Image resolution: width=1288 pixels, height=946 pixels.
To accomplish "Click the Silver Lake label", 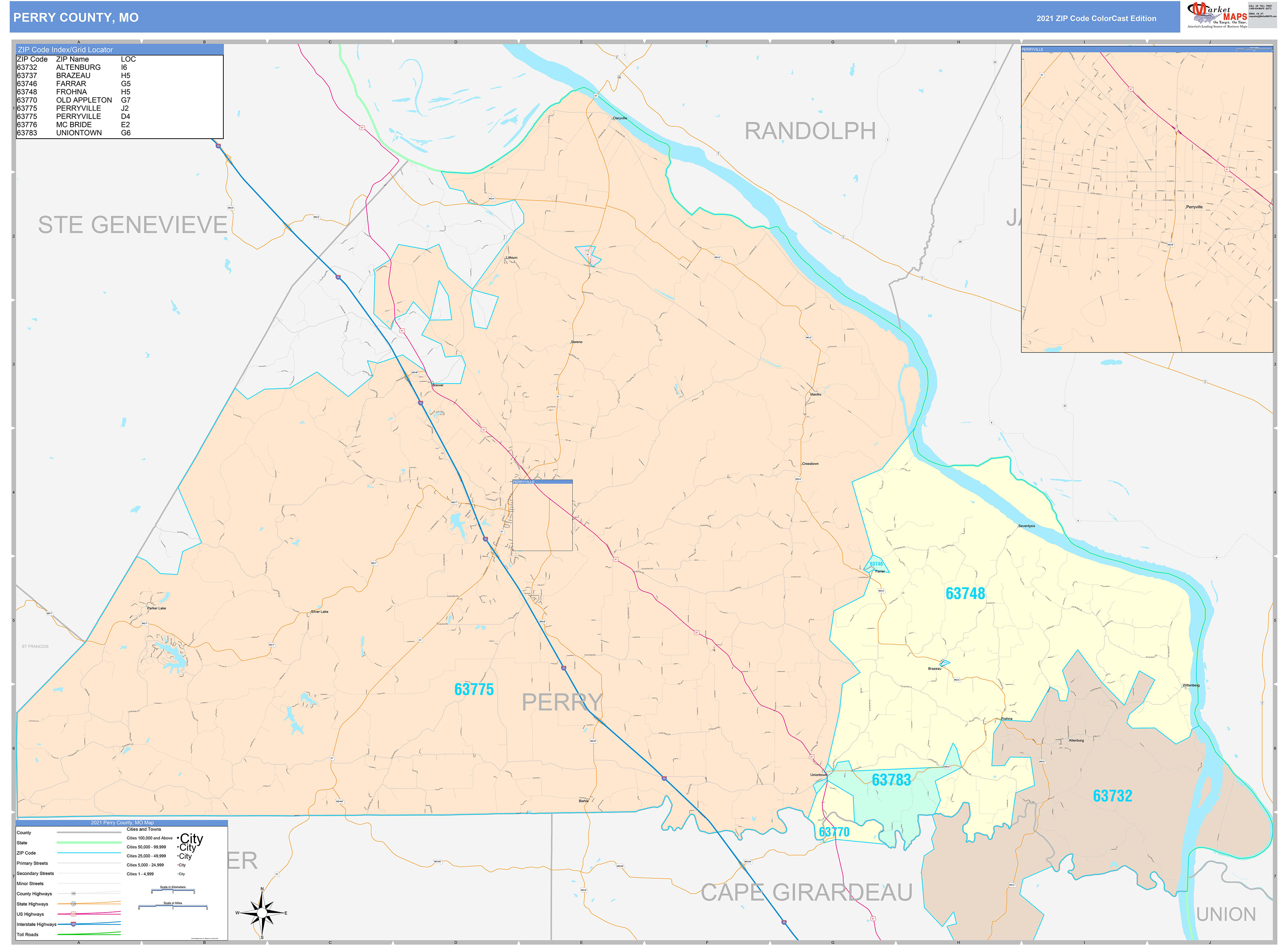I will tap(319, 612).
